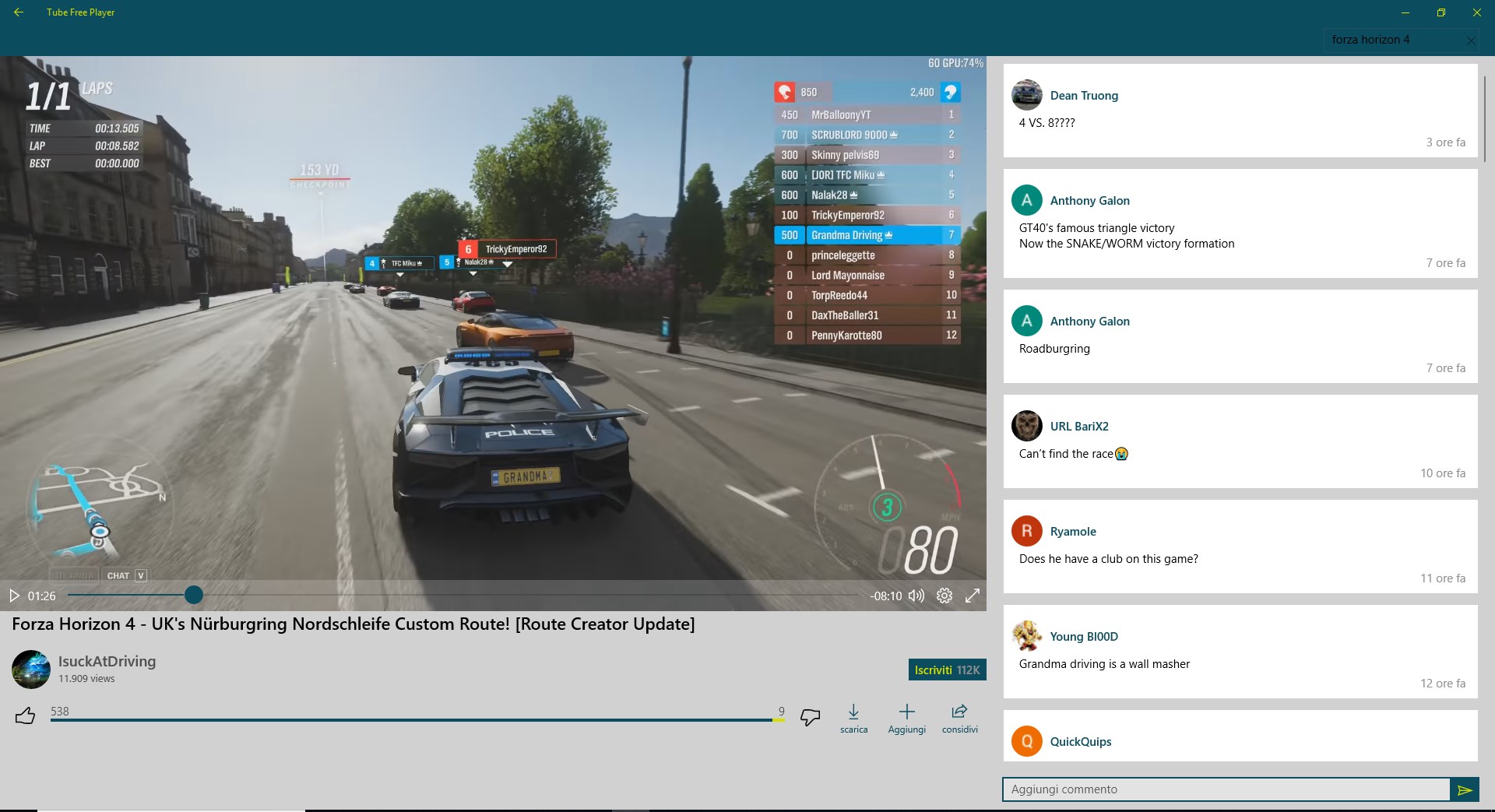
Task: Click 'Grandma driving is a wall masher'
Action: pyautogui.click(x=1104, y=664)
